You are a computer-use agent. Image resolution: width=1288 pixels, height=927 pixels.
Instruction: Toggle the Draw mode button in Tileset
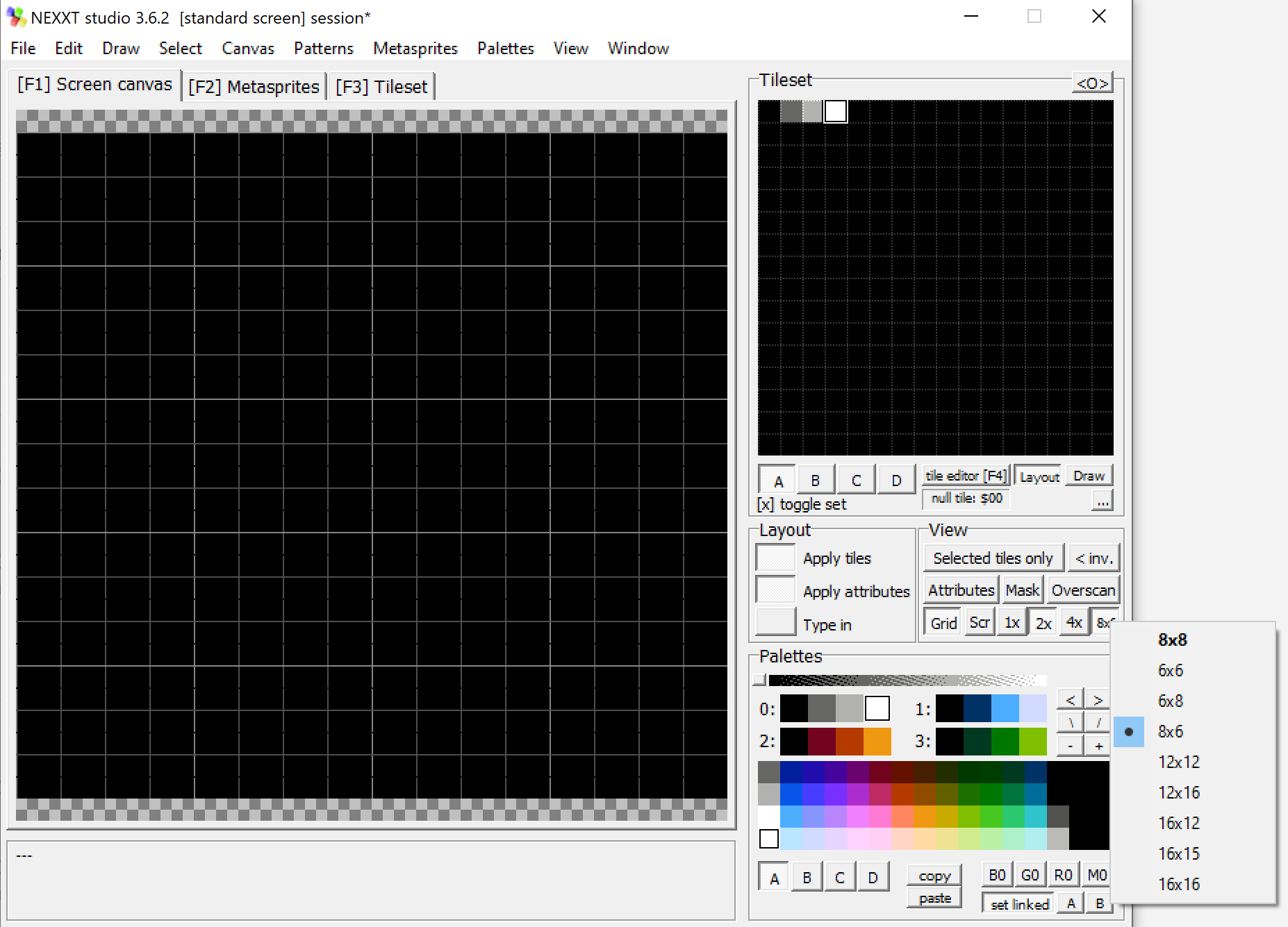[1089, 476]
